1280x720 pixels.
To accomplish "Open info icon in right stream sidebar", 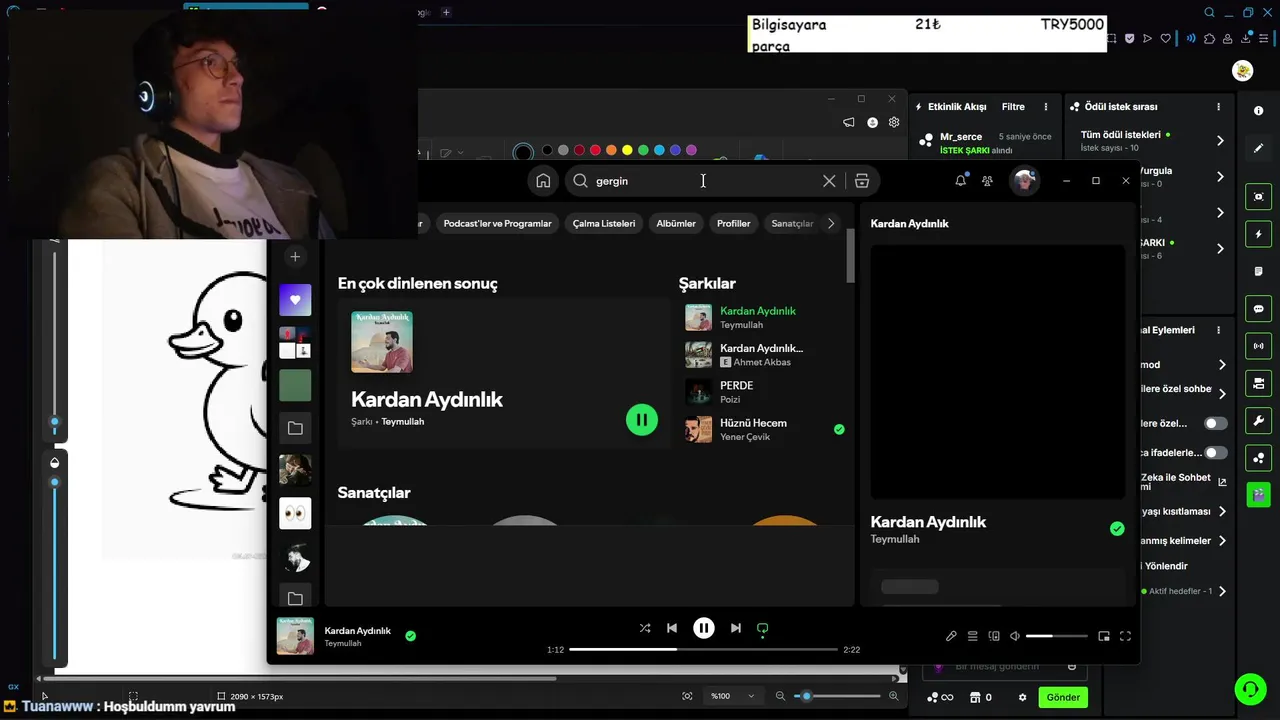I will click(1258, 111).
